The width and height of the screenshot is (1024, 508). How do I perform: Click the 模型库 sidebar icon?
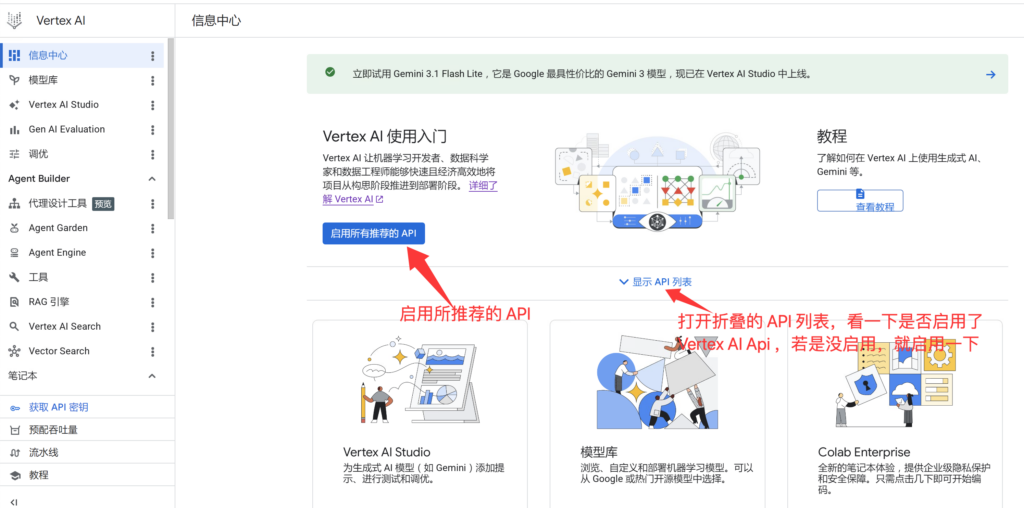tap(14, 80)
